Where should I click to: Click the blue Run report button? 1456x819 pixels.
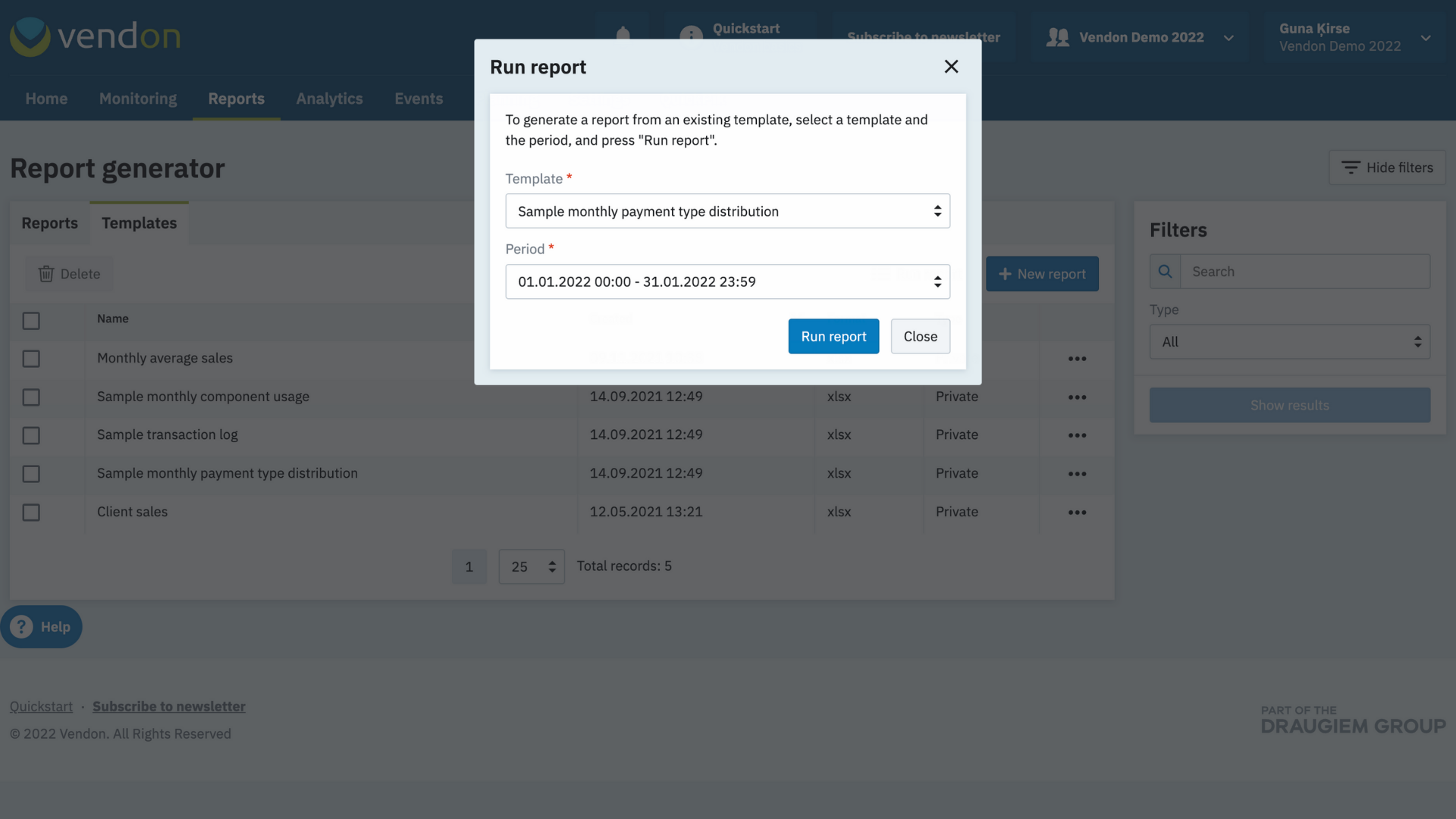tap(833, 336)
